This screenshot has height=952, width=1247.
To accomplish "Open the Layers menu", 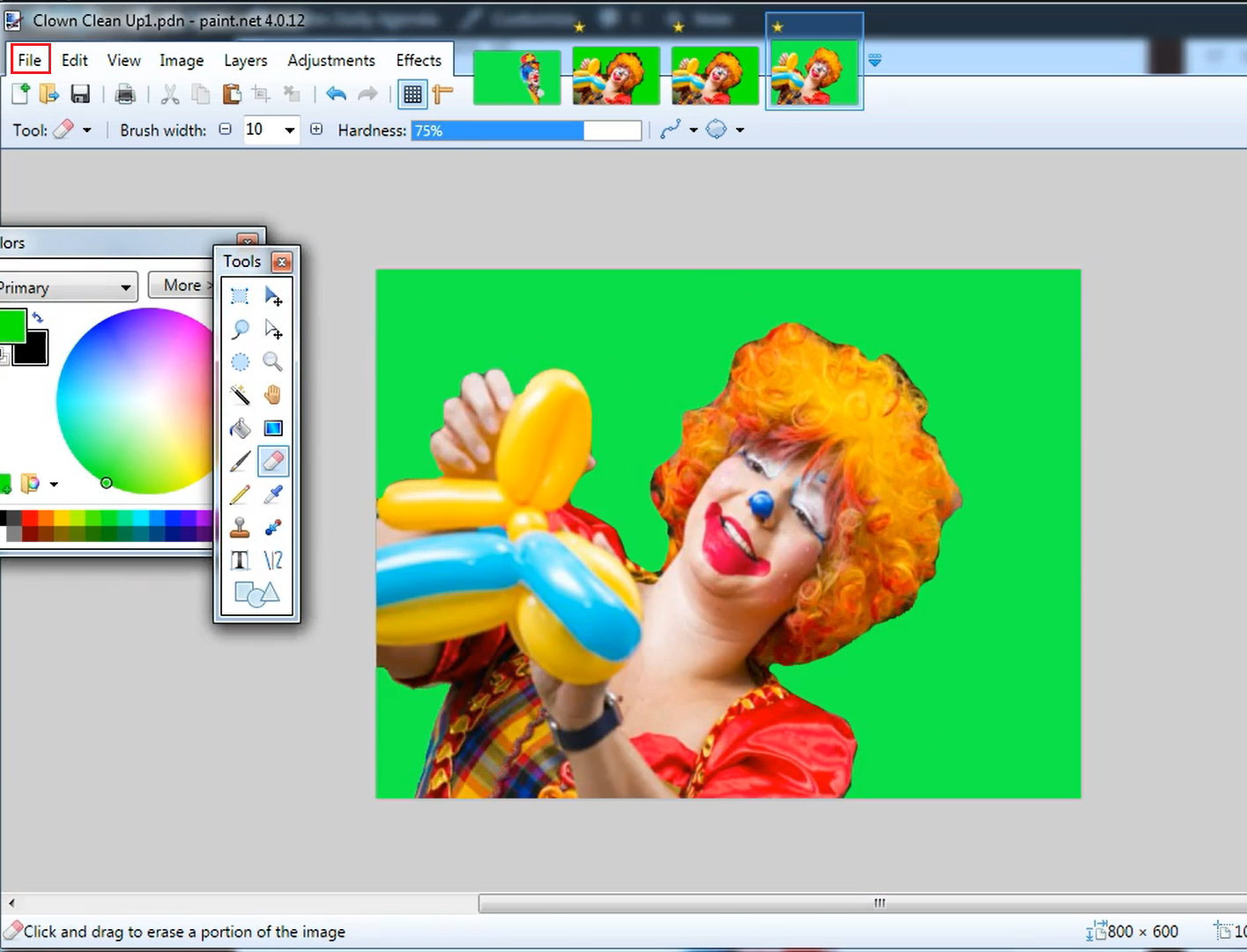I will [x=245, y=60].
